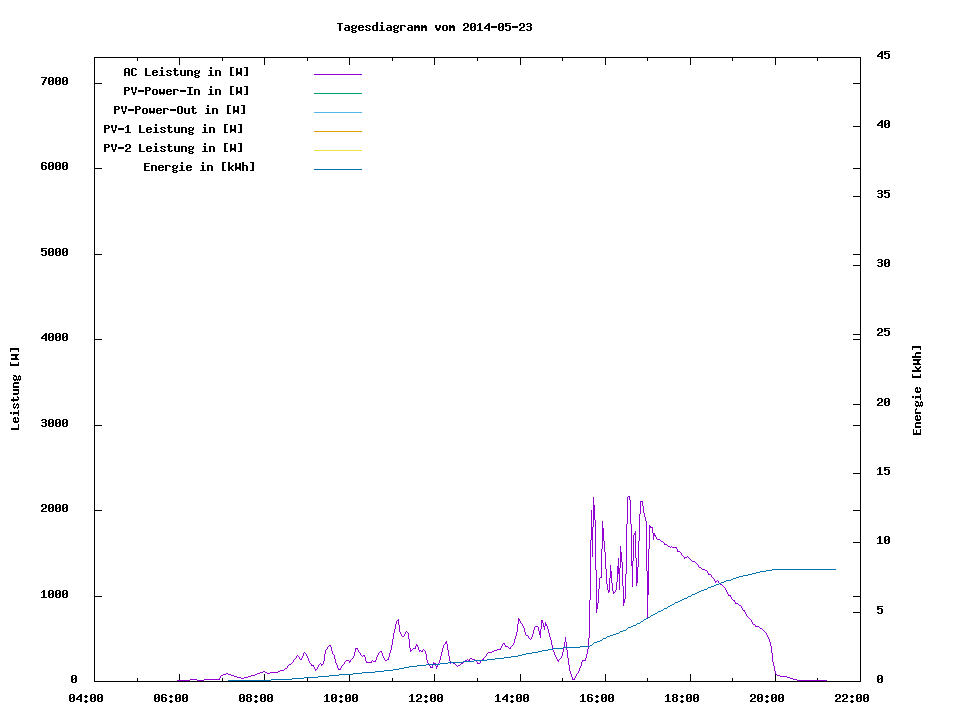Click the 22:00 label at axis end
The width and height of the screenshot is (960, 720).
(852, 698)
